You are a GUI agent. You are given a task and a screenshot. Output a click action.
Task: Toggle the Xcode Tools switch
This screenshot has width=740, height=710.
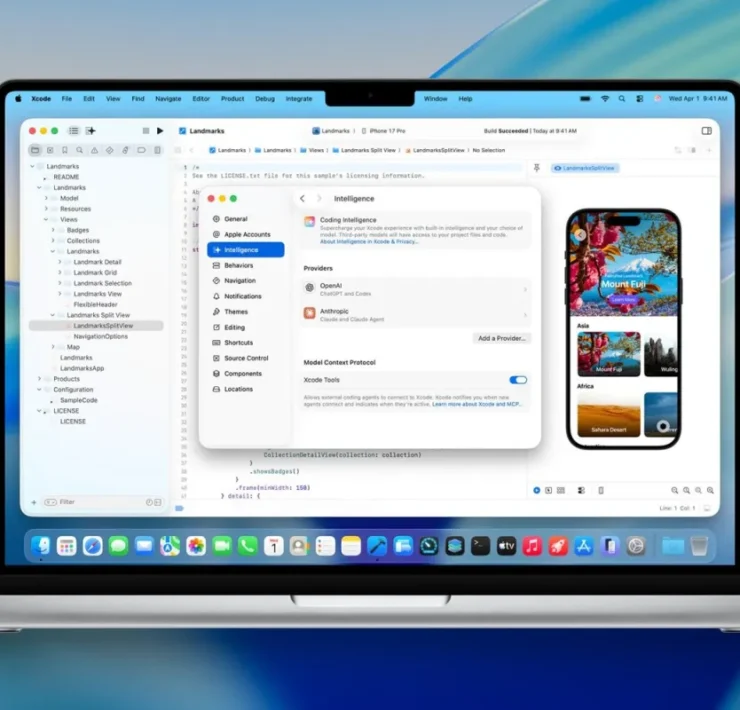(518, 380)
